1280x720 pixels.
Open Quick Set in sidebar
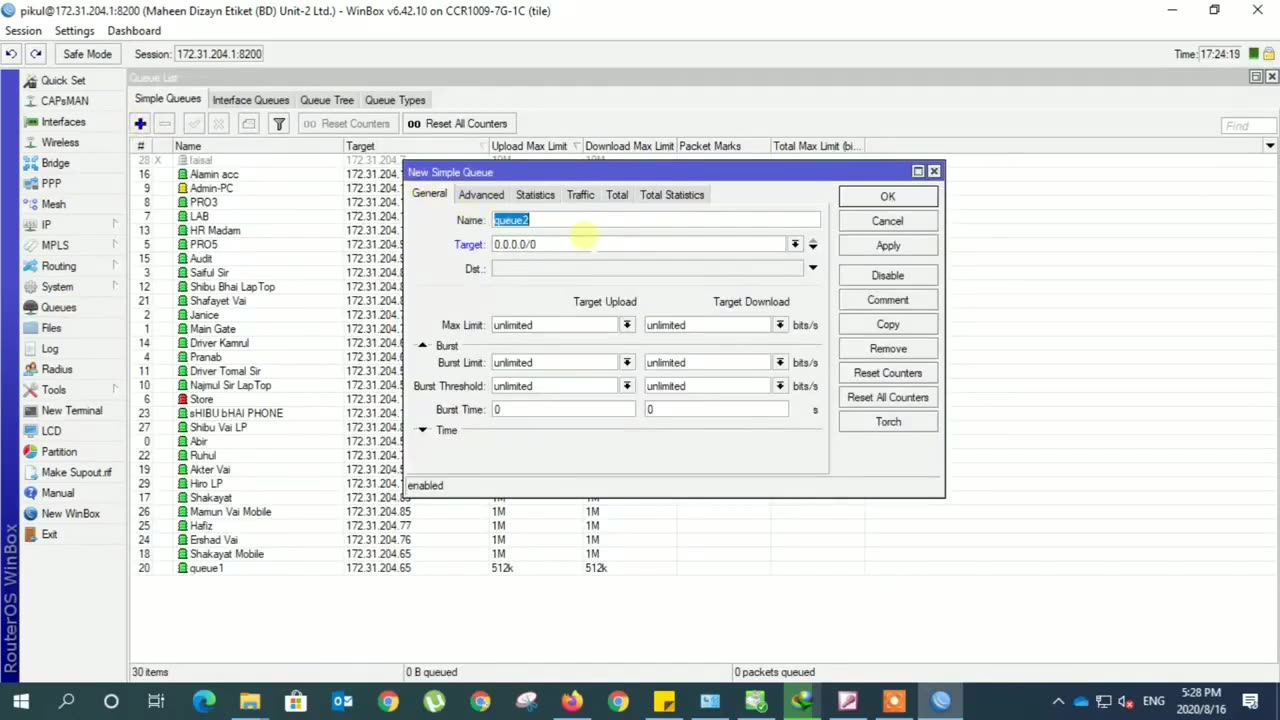(63, 80)
